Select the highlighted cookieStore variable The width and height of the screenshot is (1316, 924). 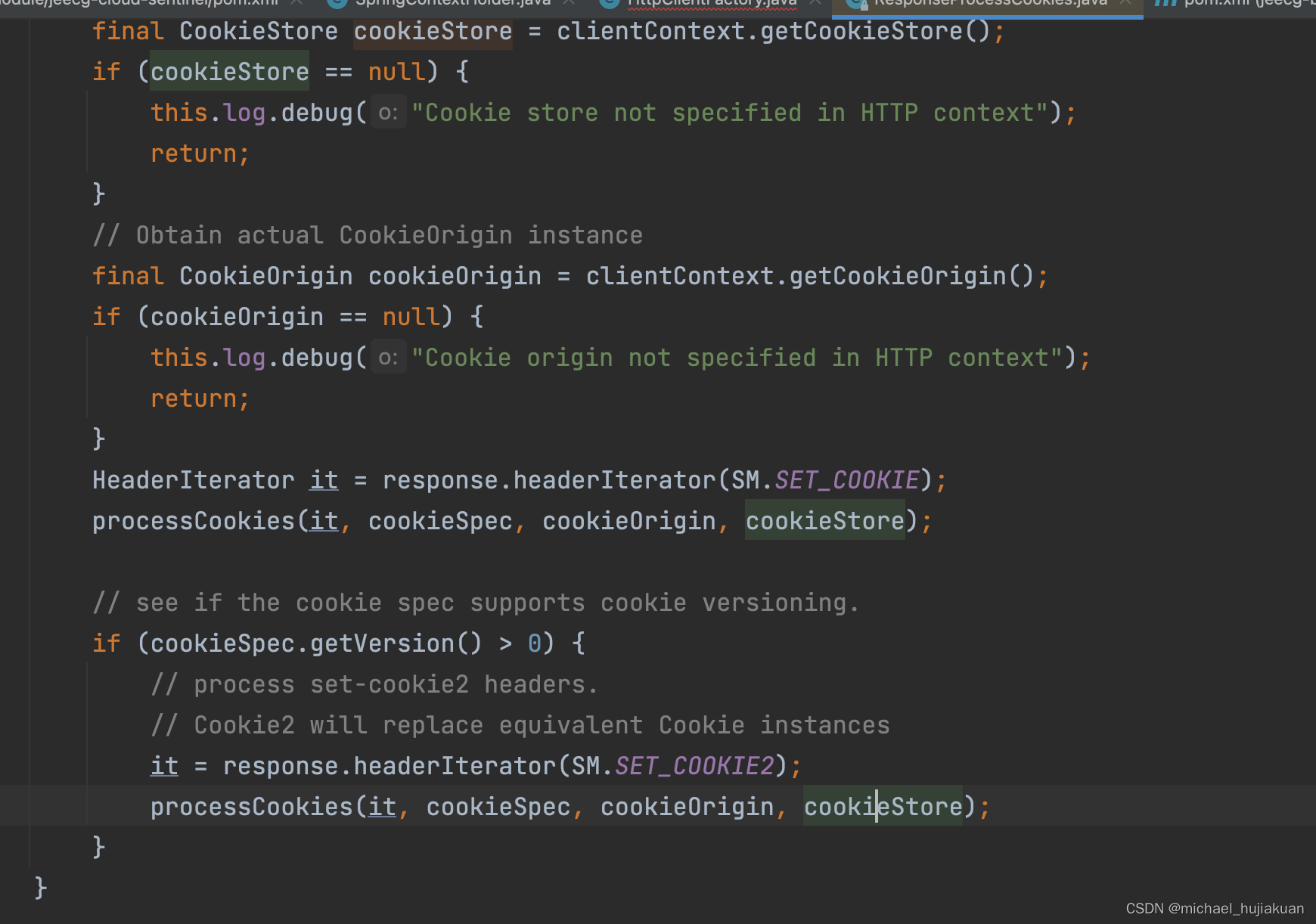coord(824,520)
